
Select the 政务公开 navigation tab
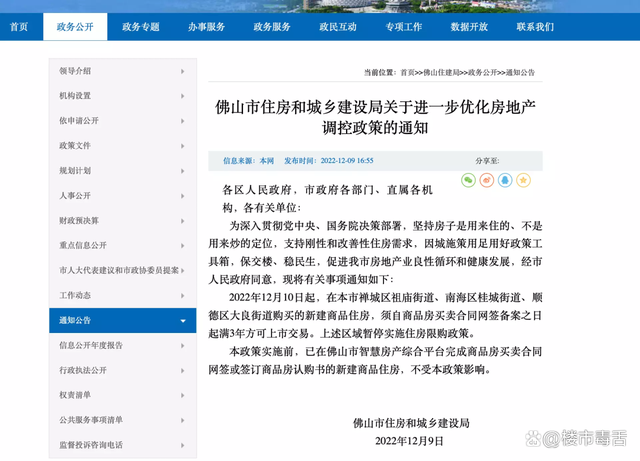click(75, 27)
